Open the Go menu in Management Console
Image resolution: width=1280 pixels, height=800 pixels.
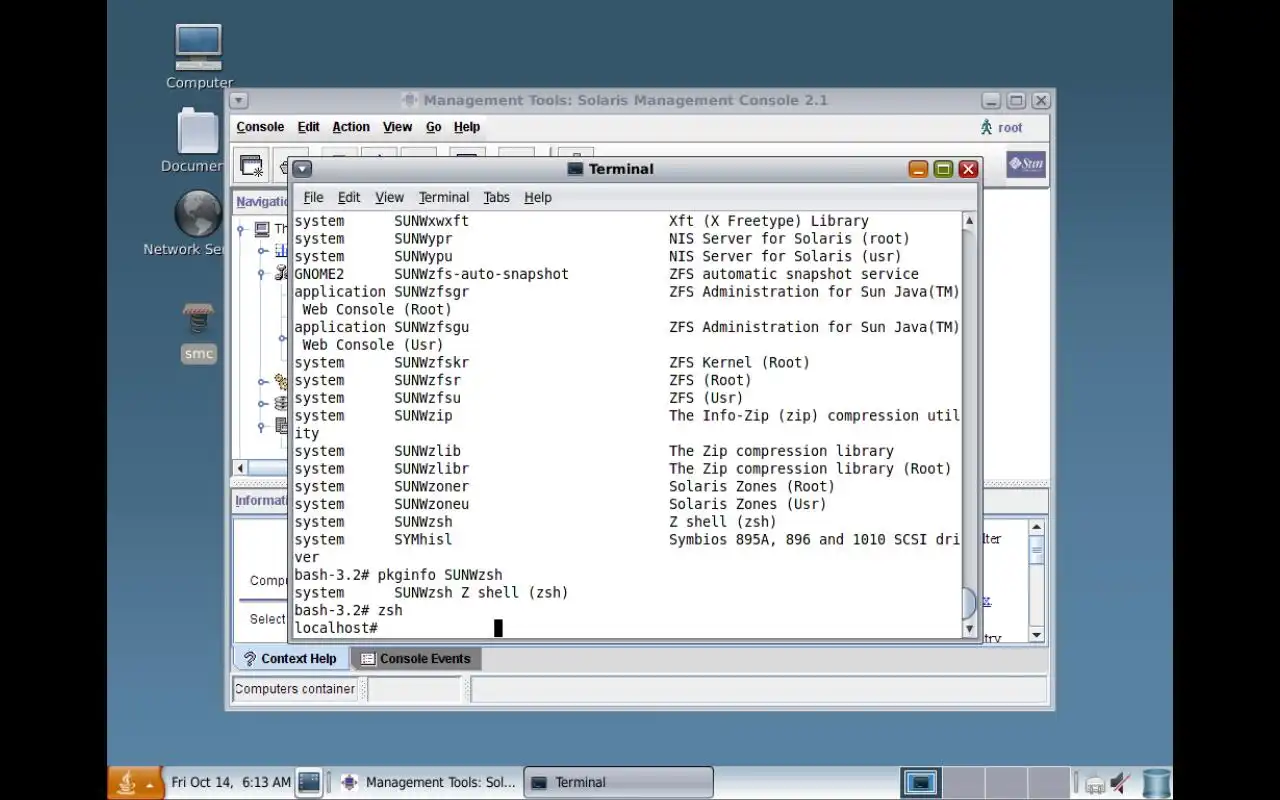pos(433,127)
